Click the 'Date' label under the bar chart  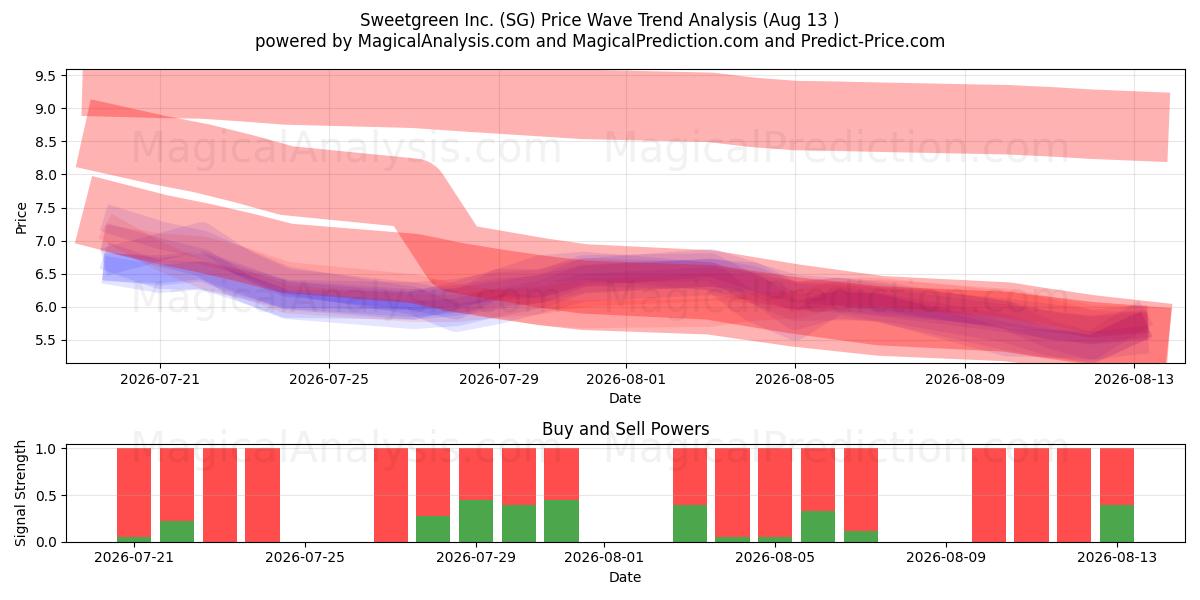(x=625, y=577)
